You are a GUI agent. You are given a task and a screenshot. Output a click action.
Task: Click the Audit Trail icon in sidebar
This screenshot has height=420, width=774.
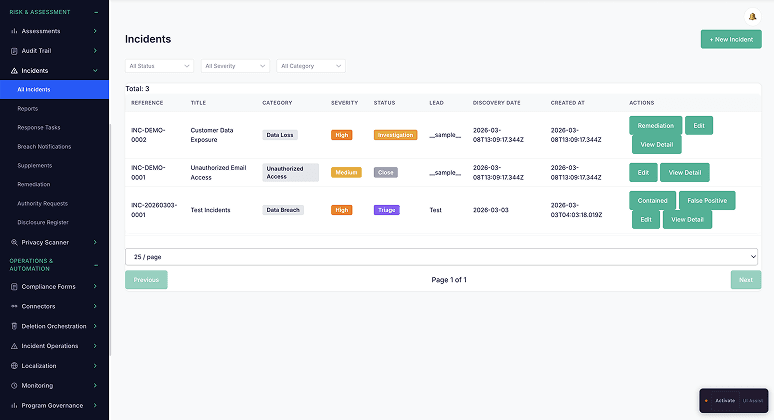[13, 50]
